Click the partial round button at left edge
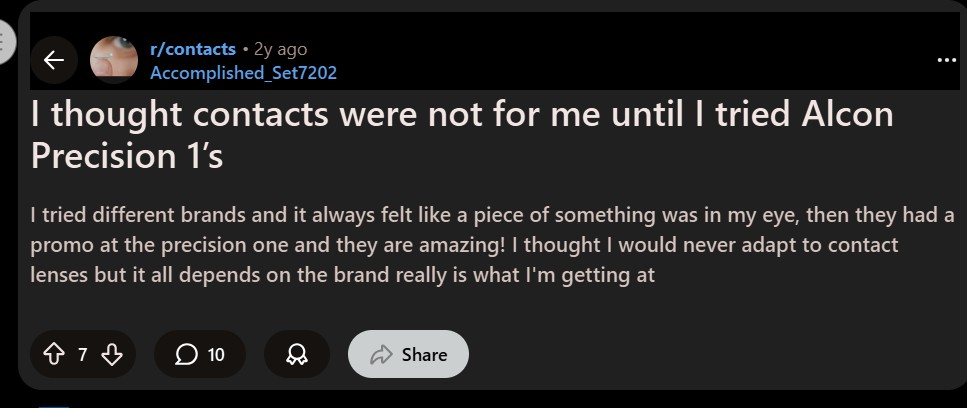967x408 pixels. [x=6, y=42]
